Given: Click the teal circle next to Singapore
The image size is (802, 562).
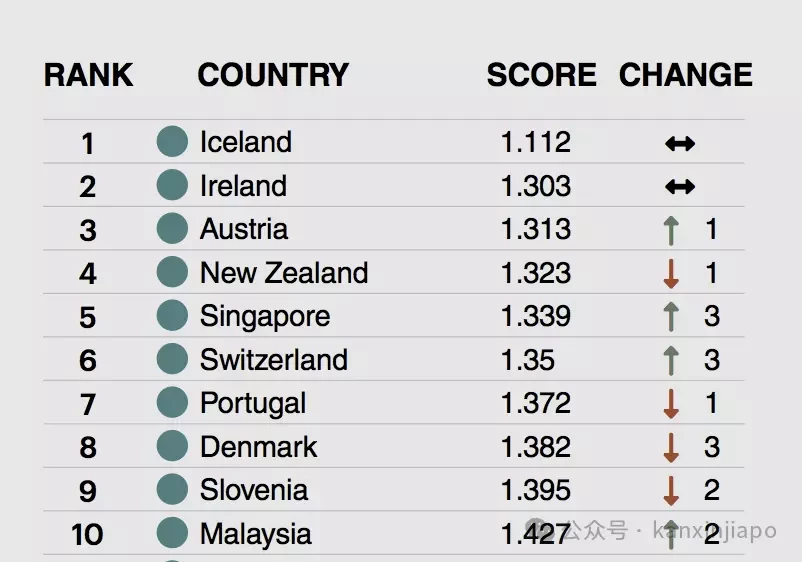Looking at the screenshot, I should tap(172, 316).
